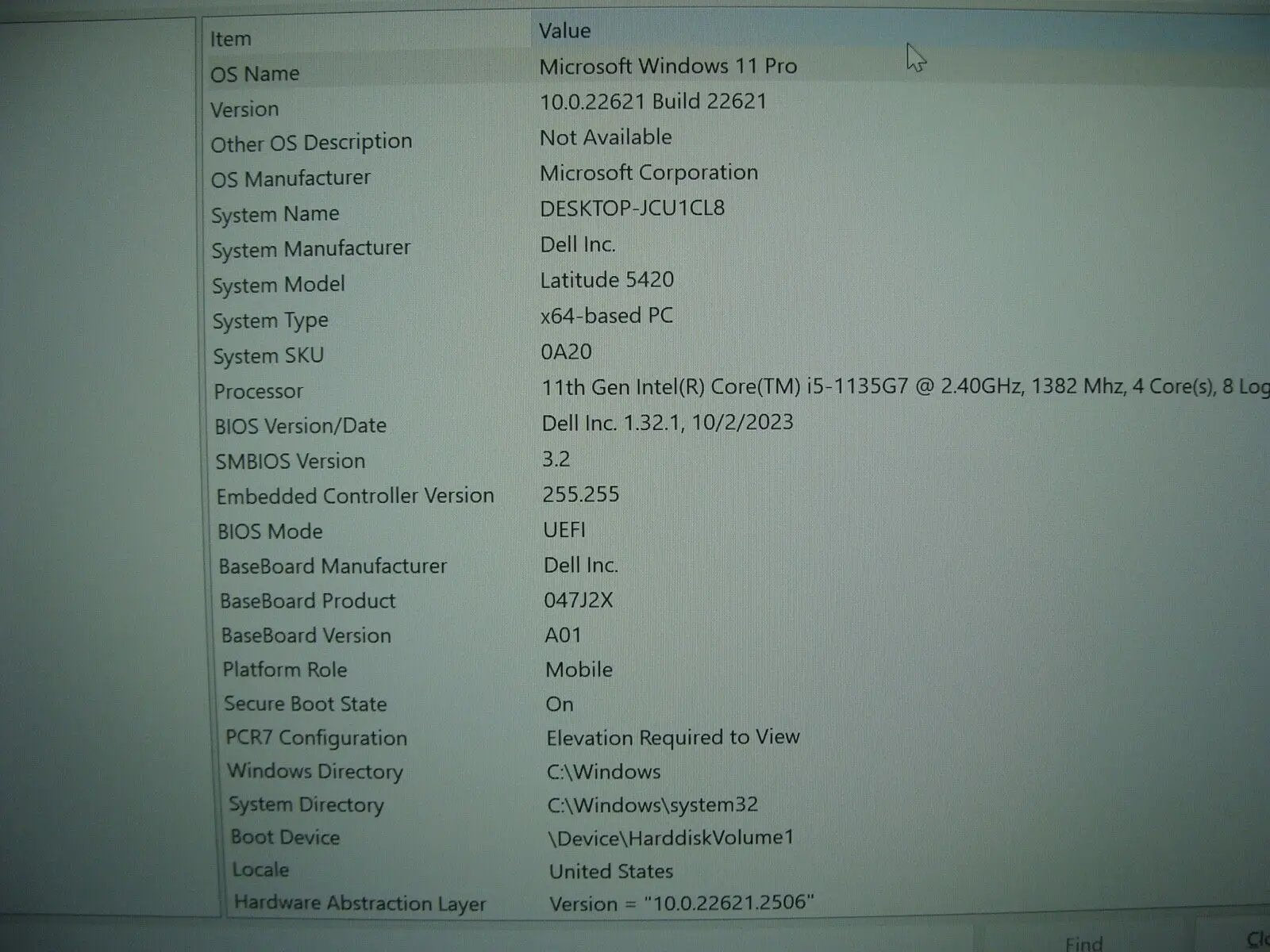
Task: Select value UEFI
Action: click(x=564, y=530)
